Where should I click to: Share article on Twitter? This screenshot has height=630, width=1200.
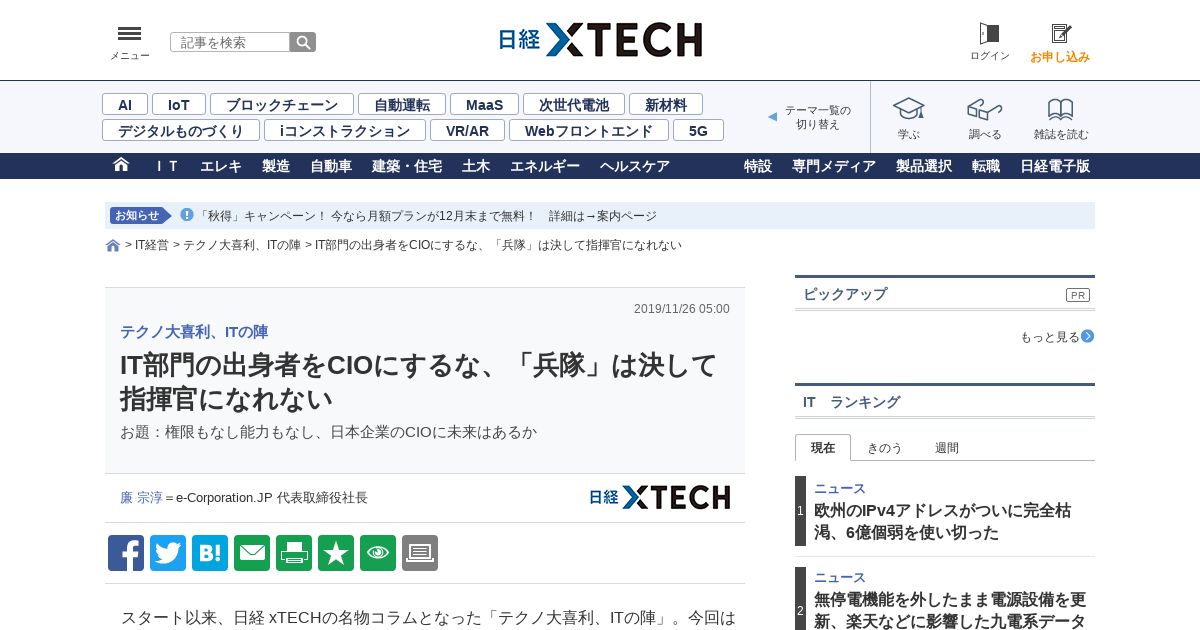[168, 553]
